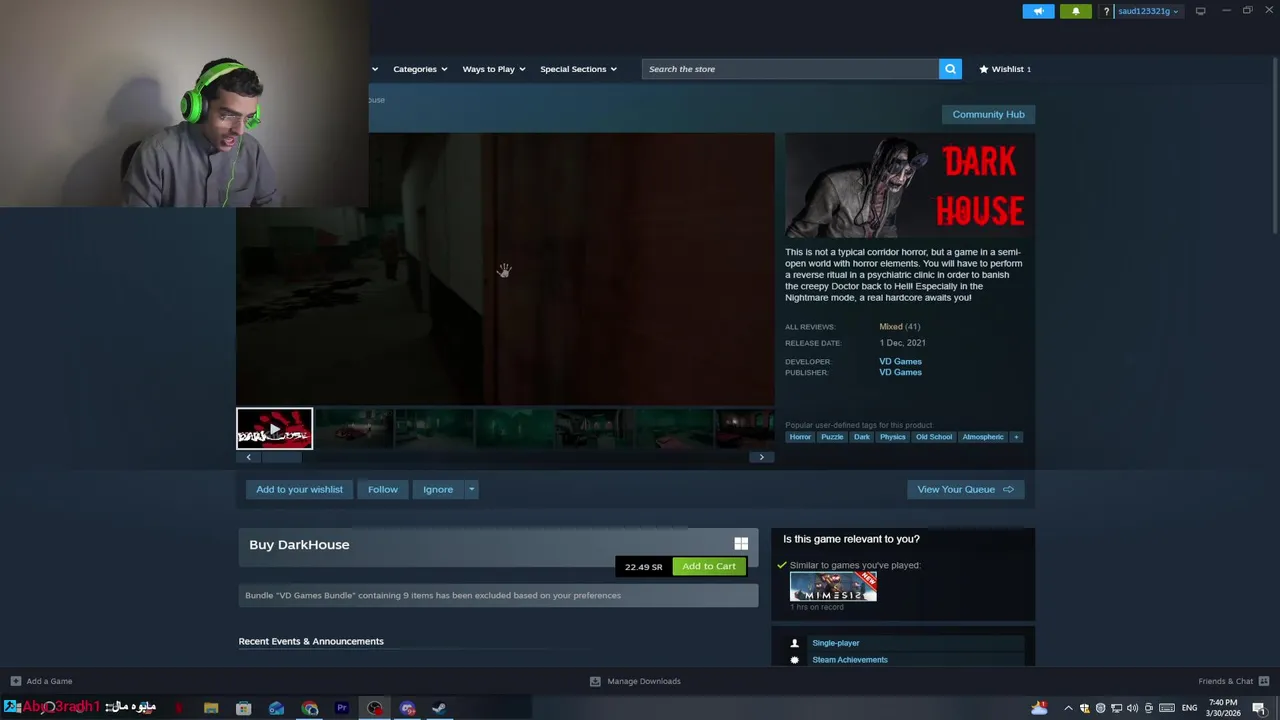
Task: Click the Windows platform icon beside Buy DarkHouse
Action: click(x=741, y=543)
